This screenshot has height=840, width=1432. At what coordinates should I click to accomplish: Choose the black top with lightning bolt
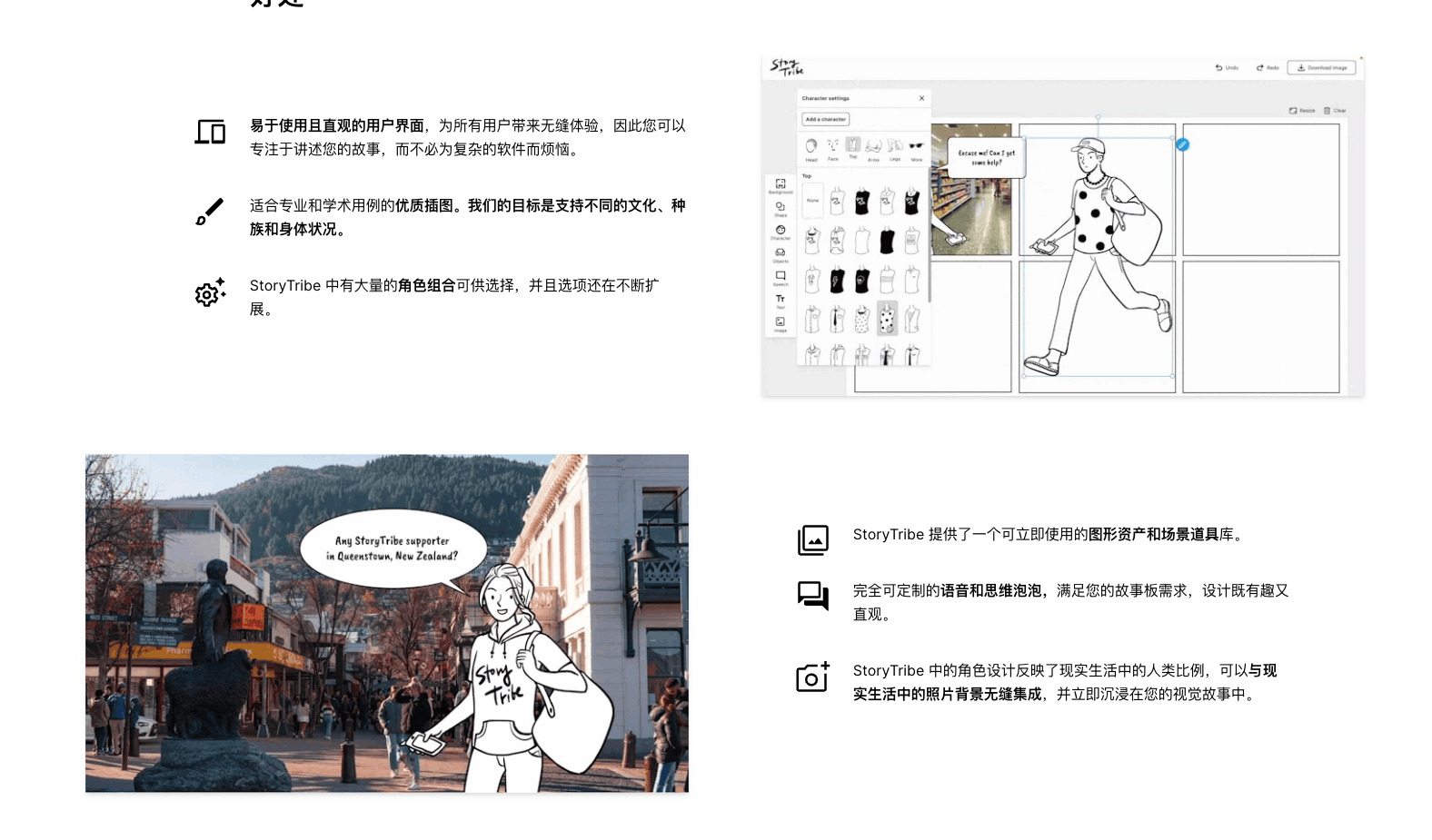pyautogui.click(x=837, y=280)
